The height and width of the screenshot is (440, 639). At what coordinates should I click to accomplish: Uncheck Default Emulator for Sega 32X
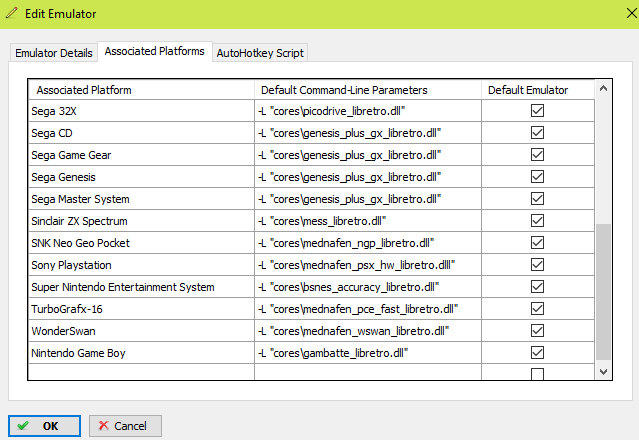point(537,111)
